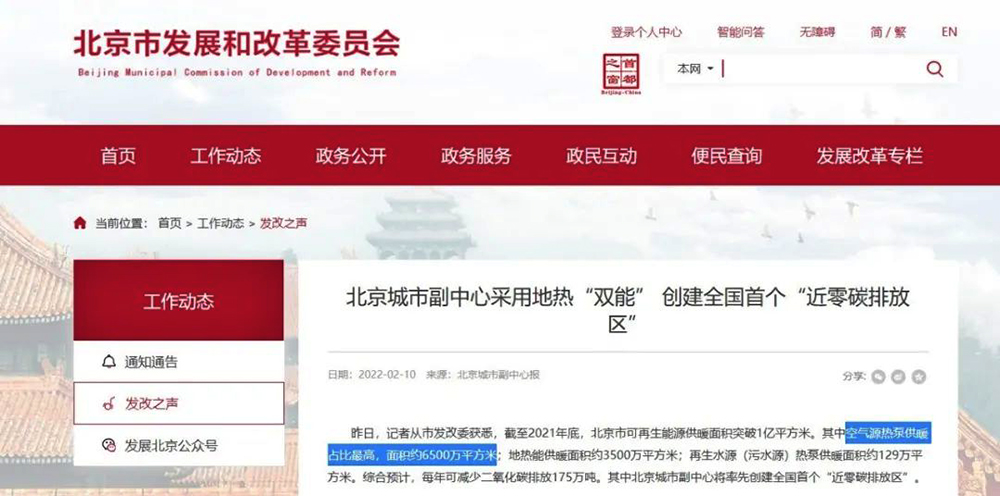This screenshot has width=1000, height=496.
Task: Open the 首页 nav menu item
Action: (x=118, y=156)
